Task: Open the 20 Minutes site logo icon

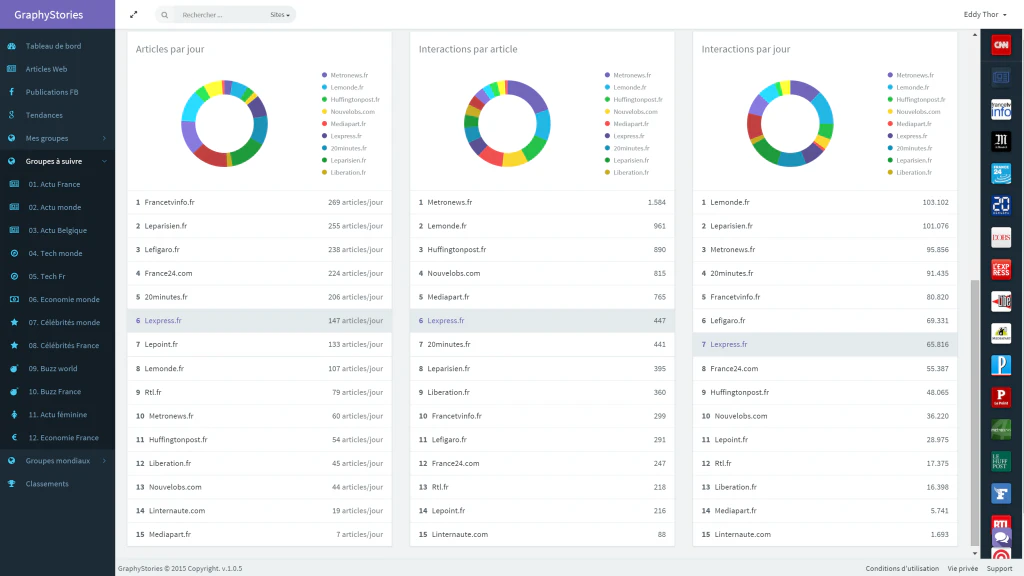Action: tap(1000, 205)
